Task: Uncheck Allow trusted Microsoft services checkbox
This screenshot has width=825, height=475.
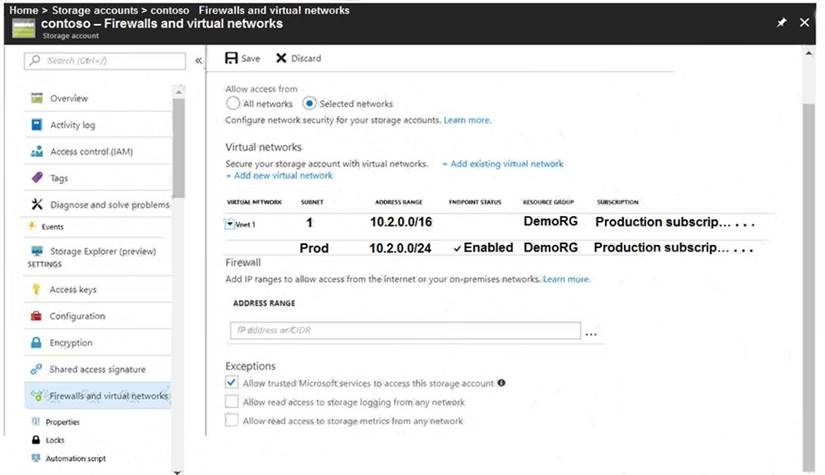Action: pos(232,382)
